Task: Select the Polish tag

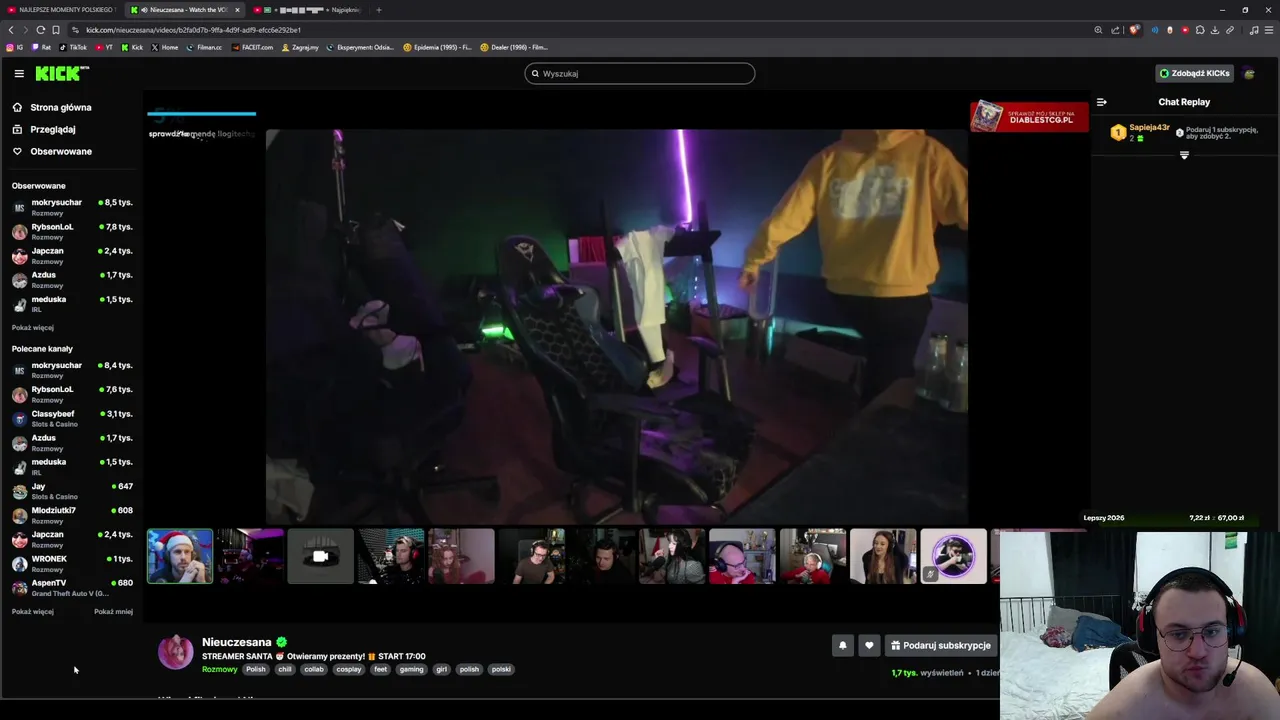Action: pos(256,669)
